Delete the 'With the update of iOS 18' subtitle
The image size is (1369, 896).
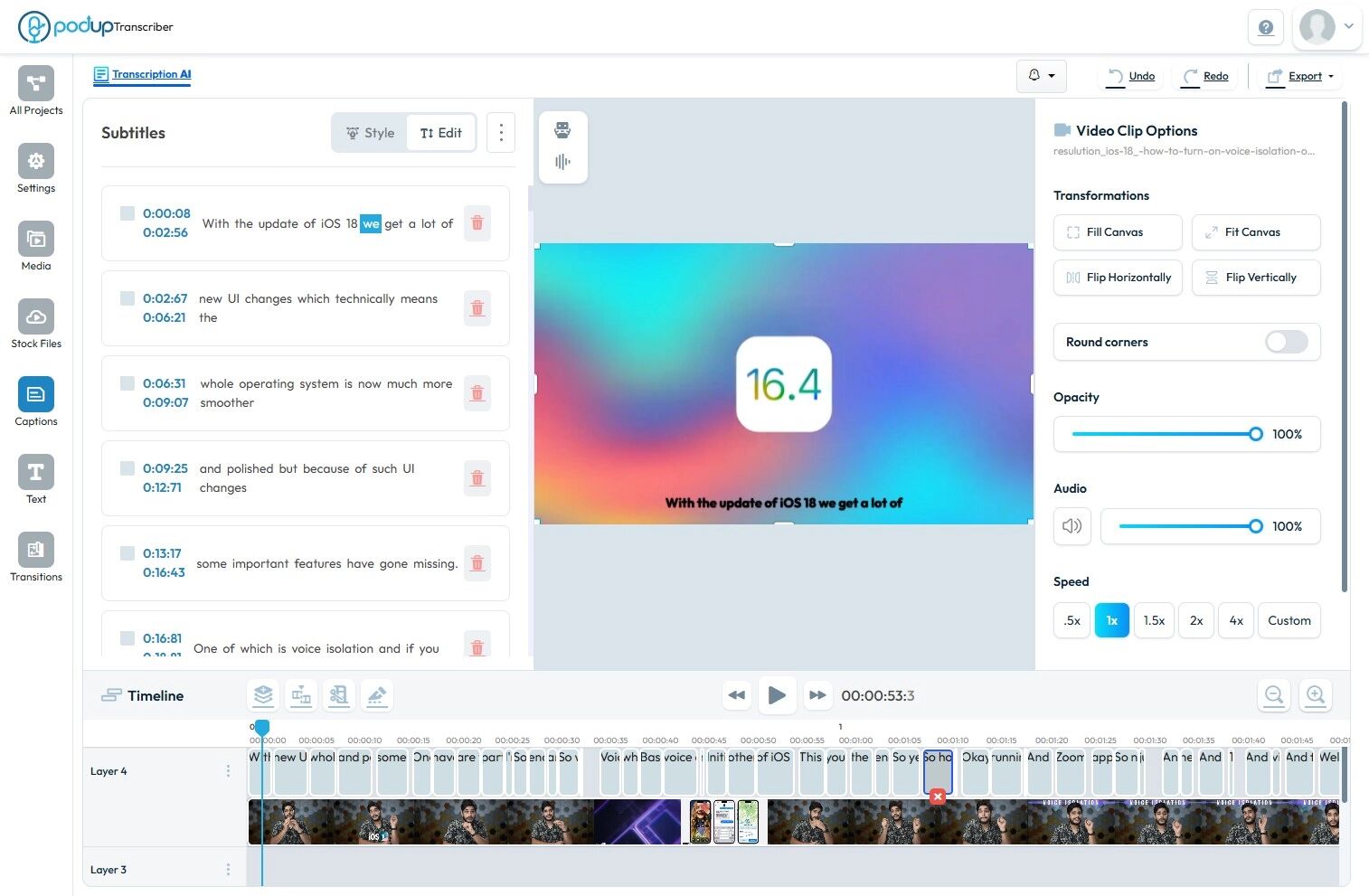point(477,223)
